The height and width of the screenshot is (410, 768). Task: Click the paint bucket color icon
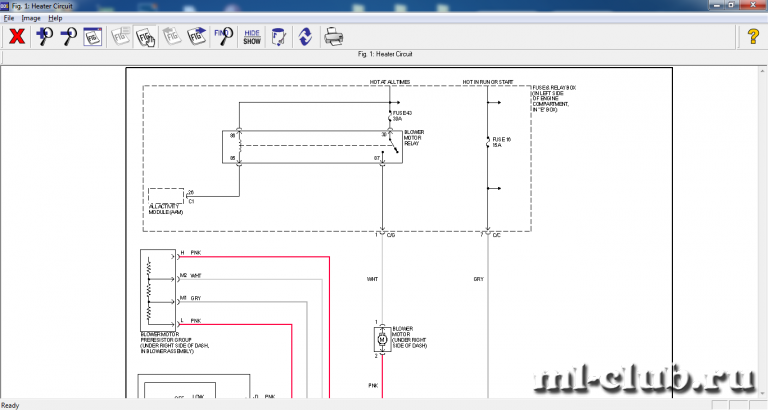[279, 37]
